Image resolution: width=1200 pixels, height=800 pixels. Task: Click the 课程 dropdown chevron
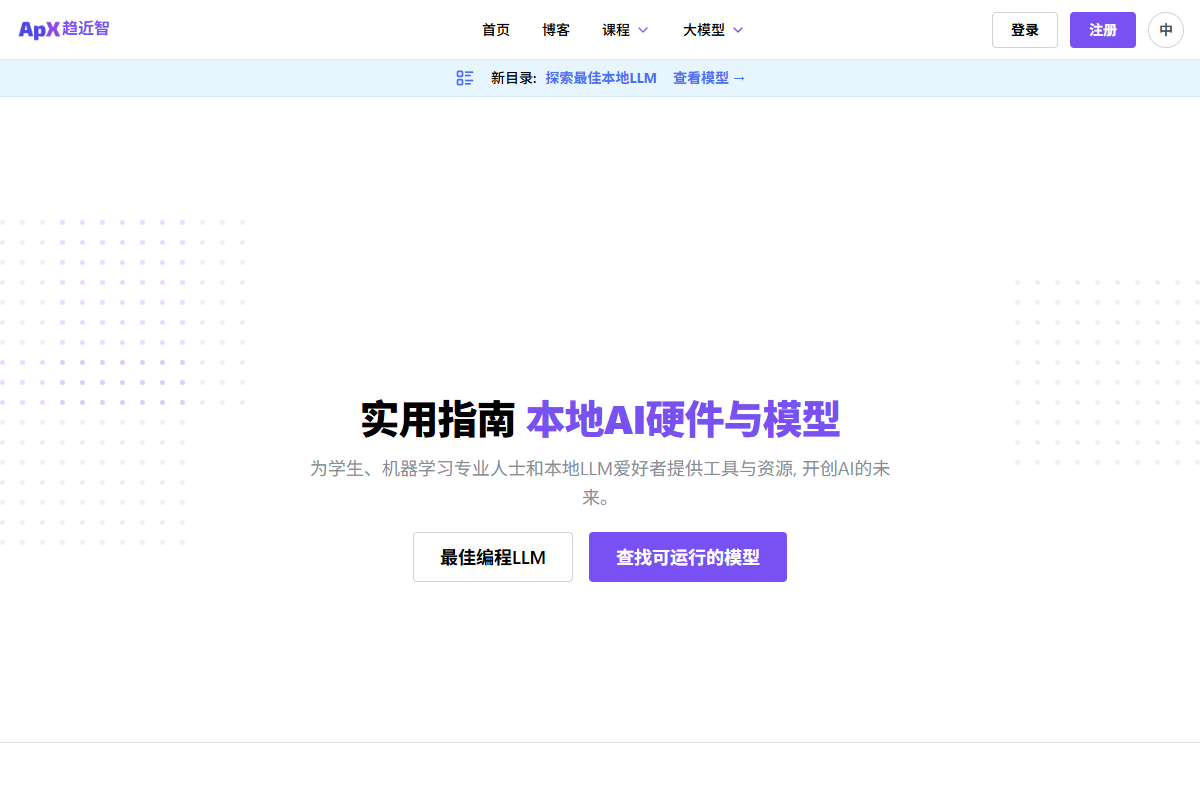[x=643, y=31]
